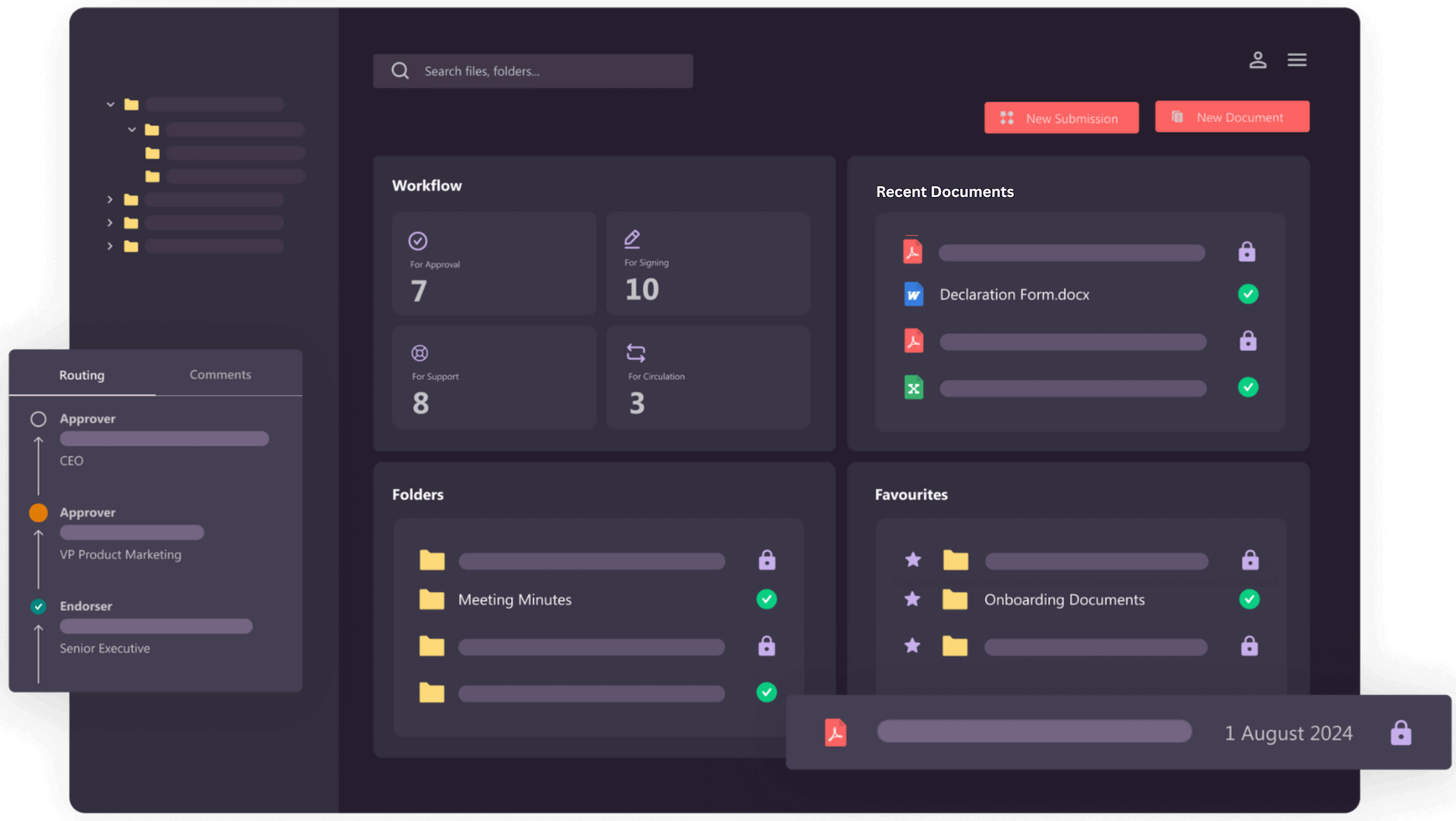Click the search magnifier icon
This screenshot has width=1456, height=821.
coord(400,71)
